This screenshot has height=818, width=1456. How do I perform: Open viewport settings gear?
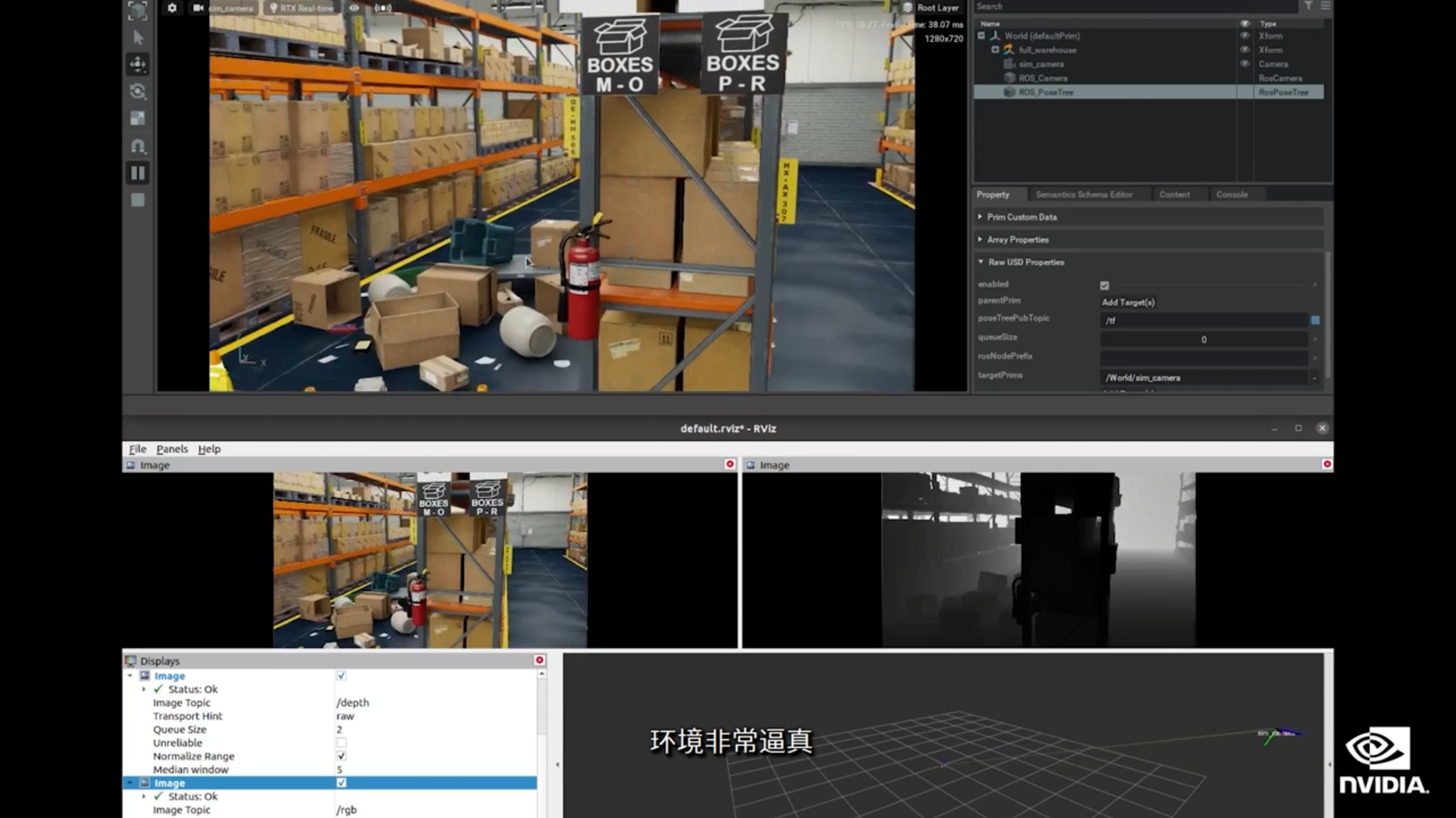pos(172,8)
